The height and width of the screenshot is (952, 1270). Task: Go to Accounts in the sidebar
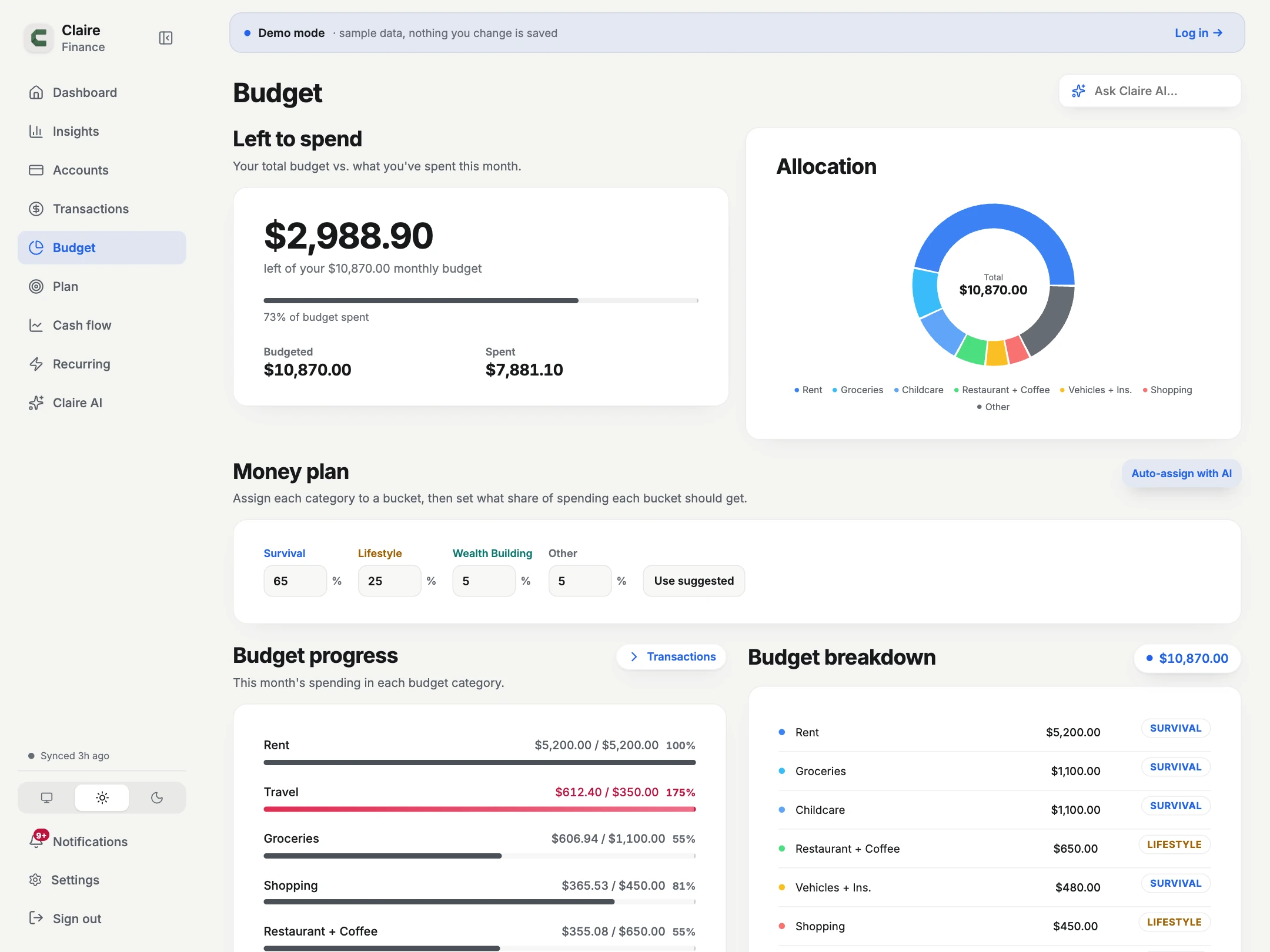click(102, 170)
